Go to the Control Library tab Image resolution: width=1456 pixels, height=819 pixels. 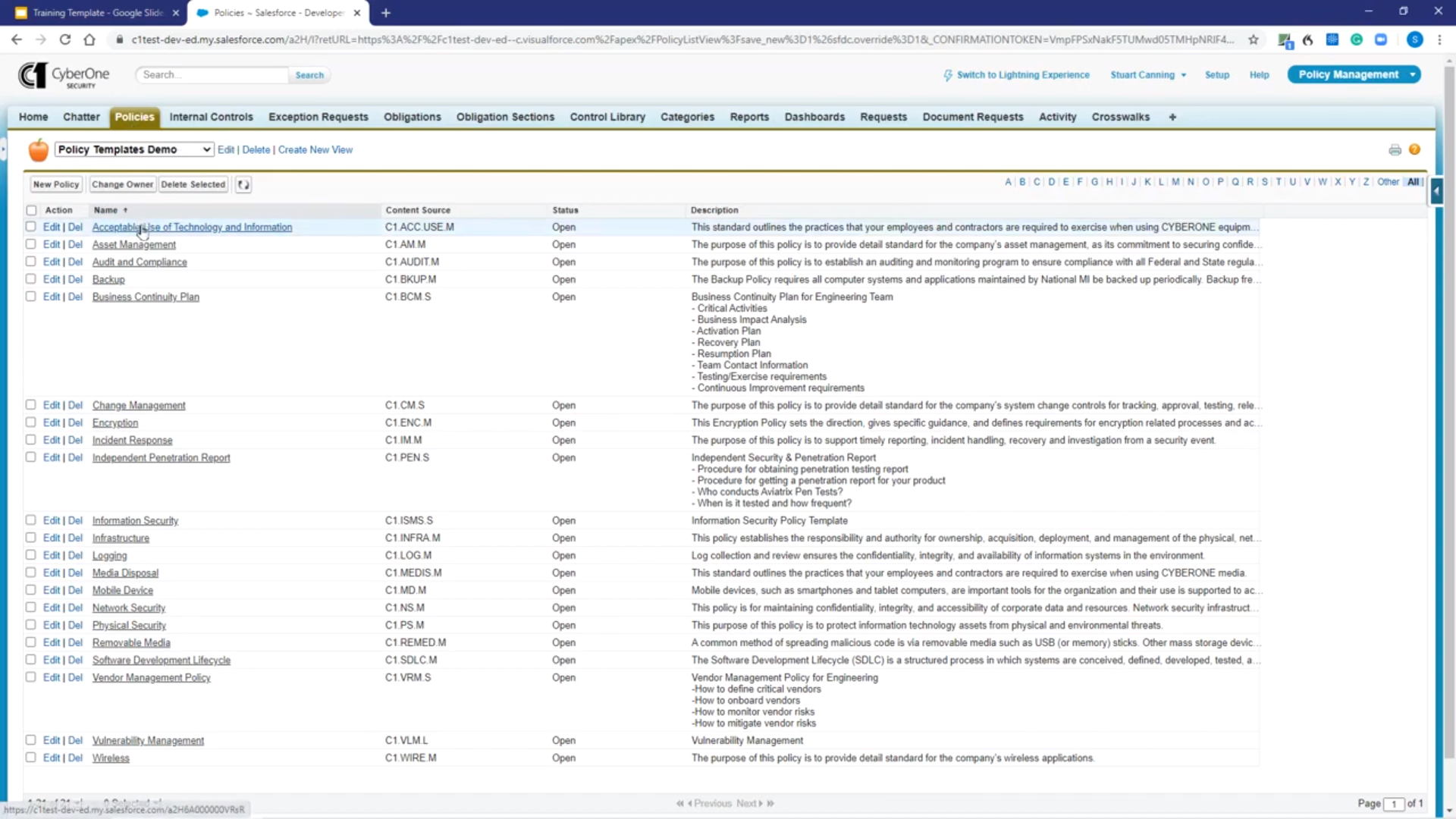tap(607, 117)
